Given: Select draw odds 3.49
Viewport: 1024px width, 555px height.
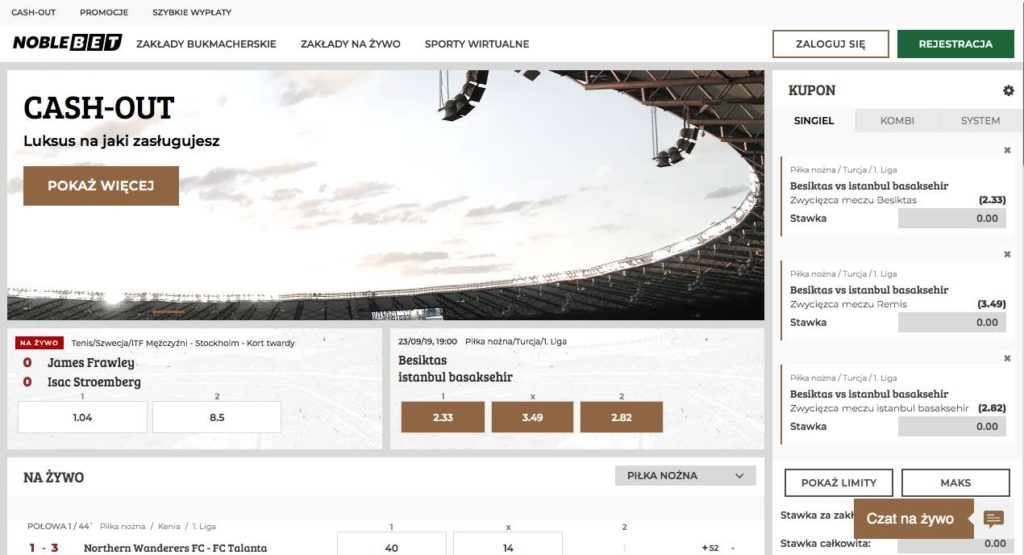Looking at the screenshot, I should pos(532,417).
